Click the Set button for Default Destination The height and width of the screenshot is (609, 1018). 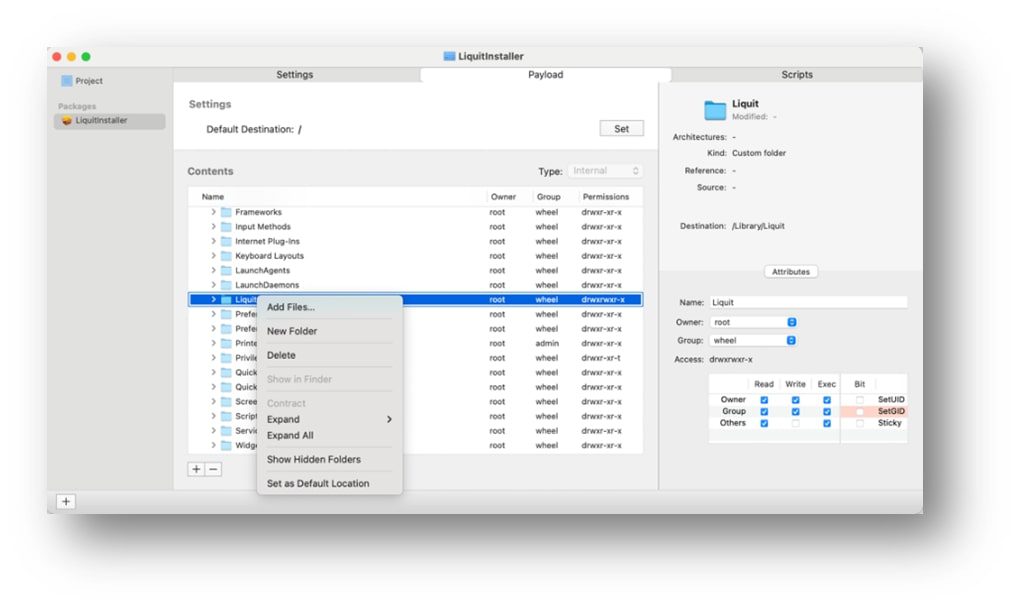[x=621, y=128]
